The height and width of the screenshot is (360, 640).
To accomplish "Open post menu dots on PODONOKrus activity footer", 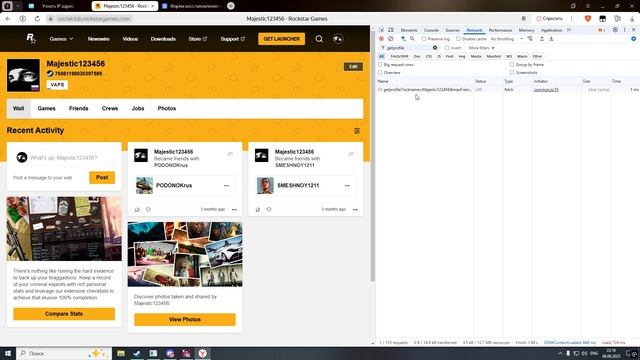I will tap(234, 209).
